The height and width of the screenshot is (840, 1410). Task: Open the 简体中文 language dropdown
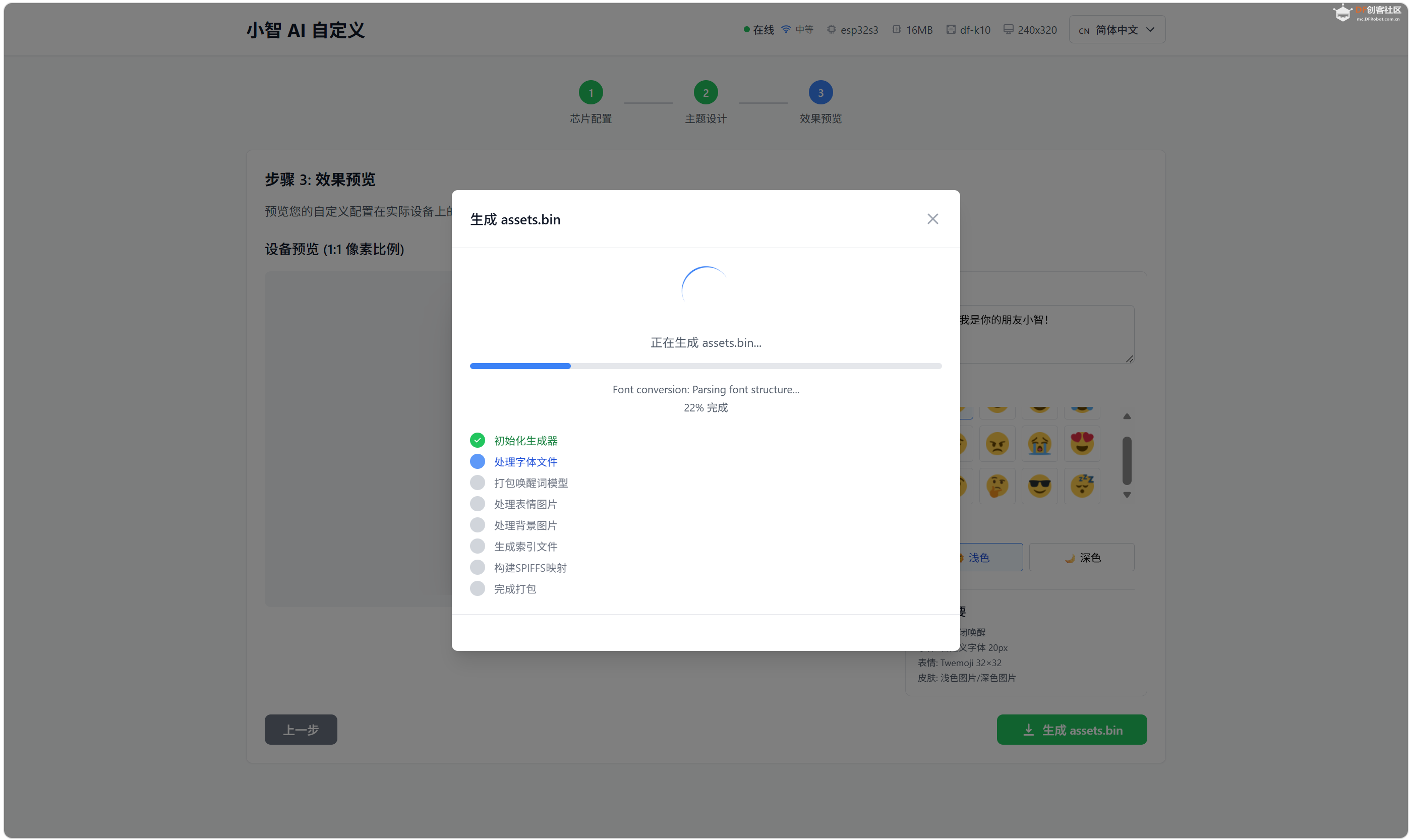1116,29
